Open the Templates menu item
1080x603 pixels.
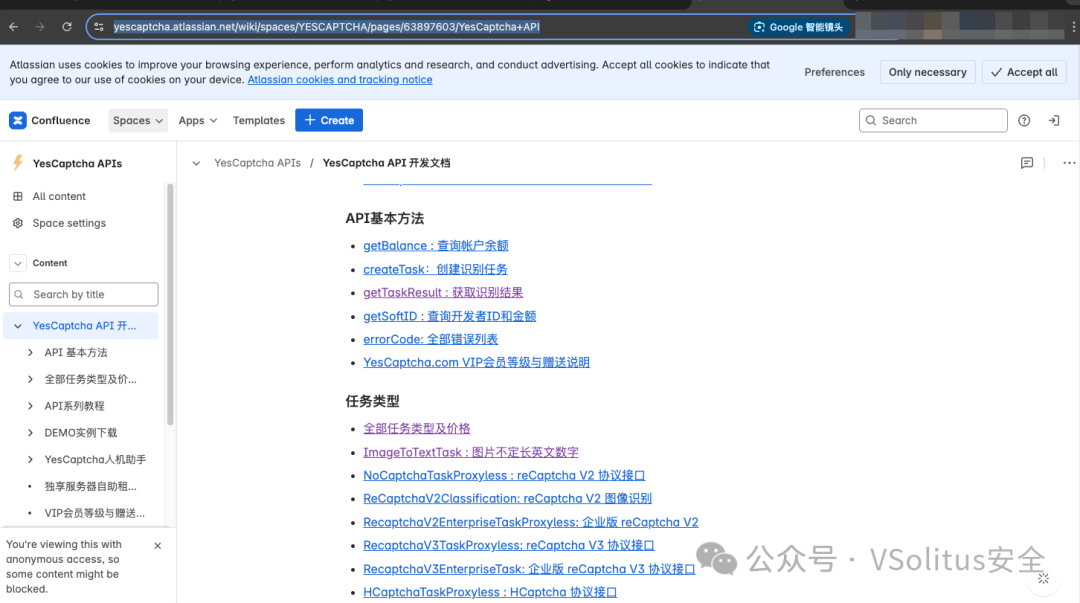[x=258, y=120]
